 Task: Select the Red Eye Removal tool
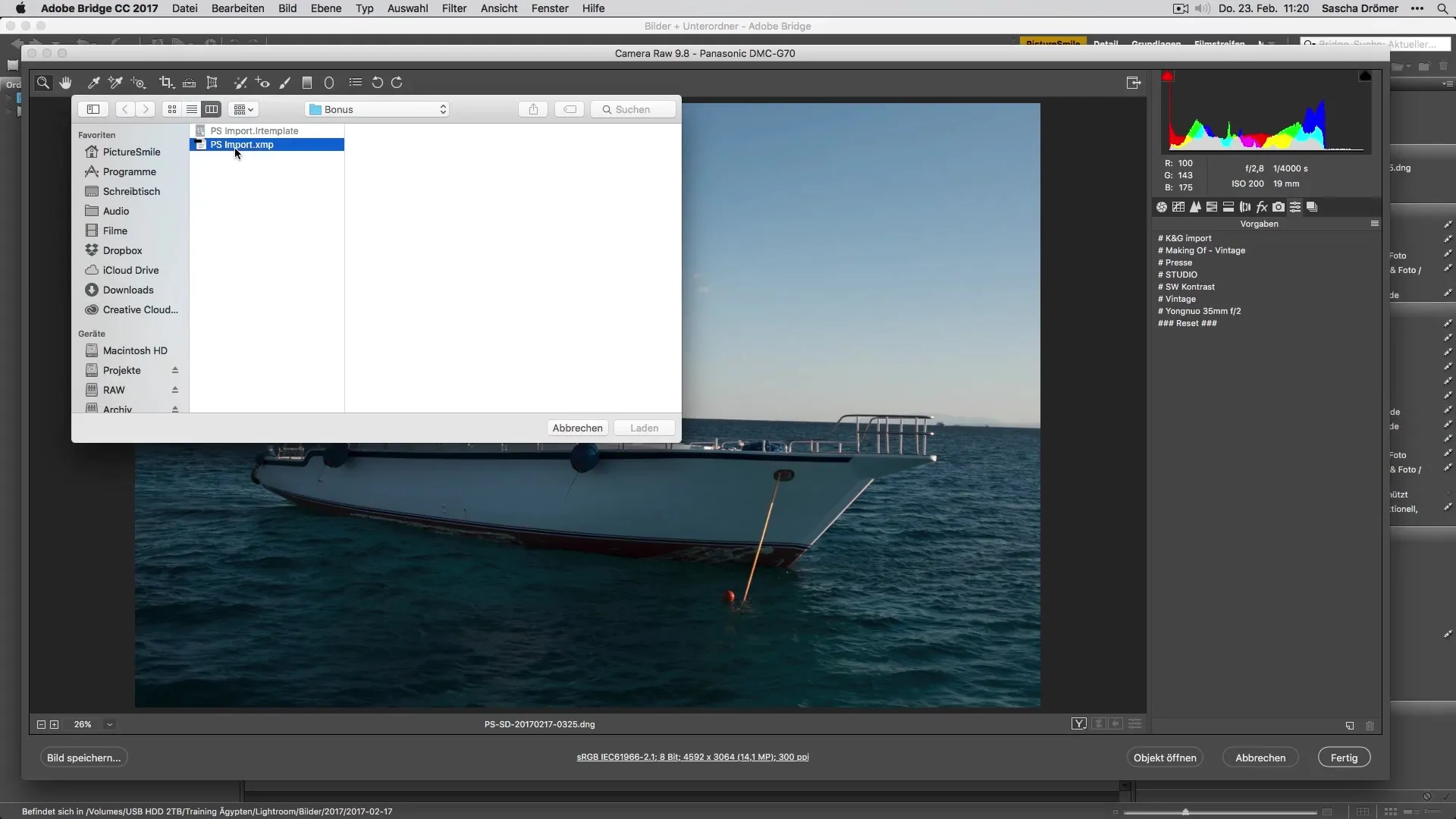point(262,83)
